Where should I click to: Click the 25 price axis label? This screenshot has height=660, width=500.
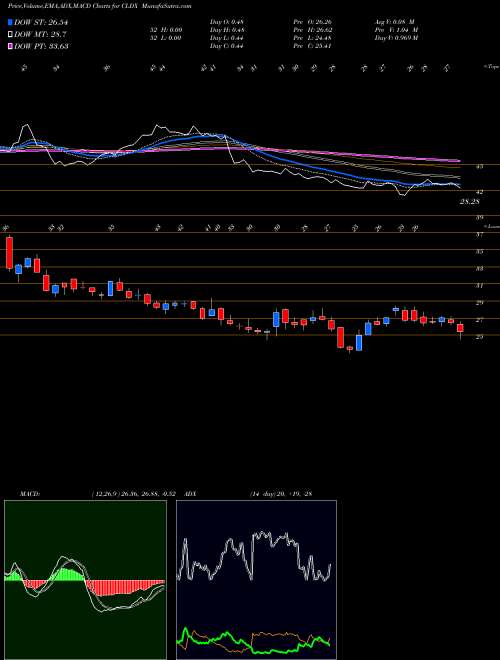coord(479,336)
